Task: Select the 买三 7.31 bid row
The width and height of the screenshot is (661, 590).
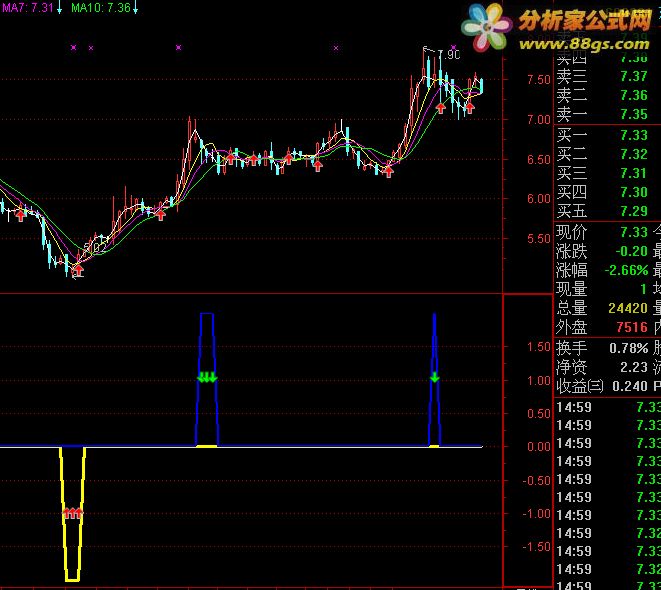Action: (602, 173)
